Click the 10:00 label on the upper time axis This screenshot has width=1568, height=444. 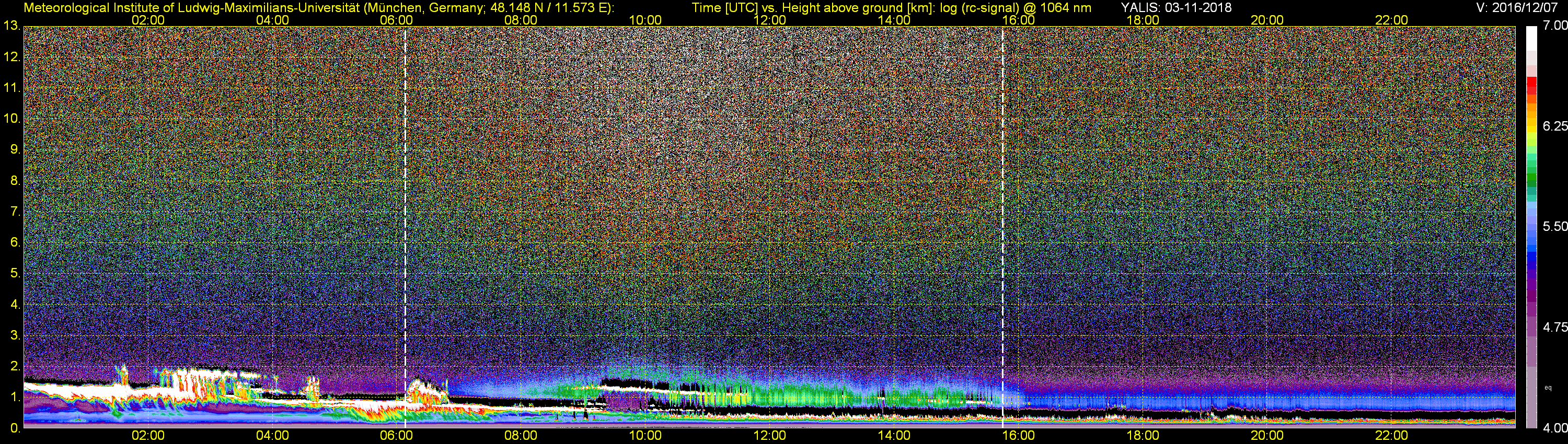point(645,20)
